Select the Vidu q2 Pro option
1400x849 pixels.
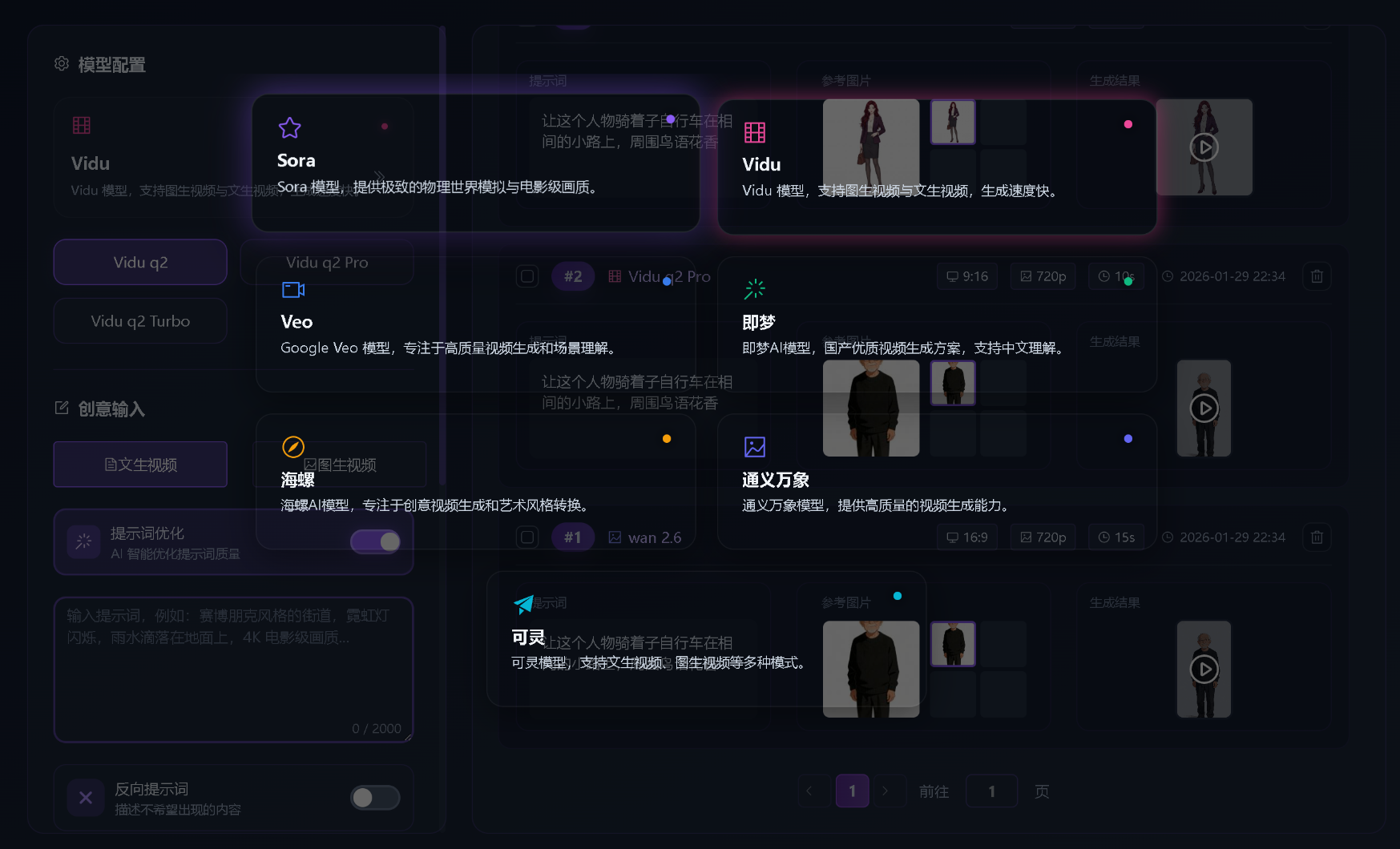click(x=327, y=262)
